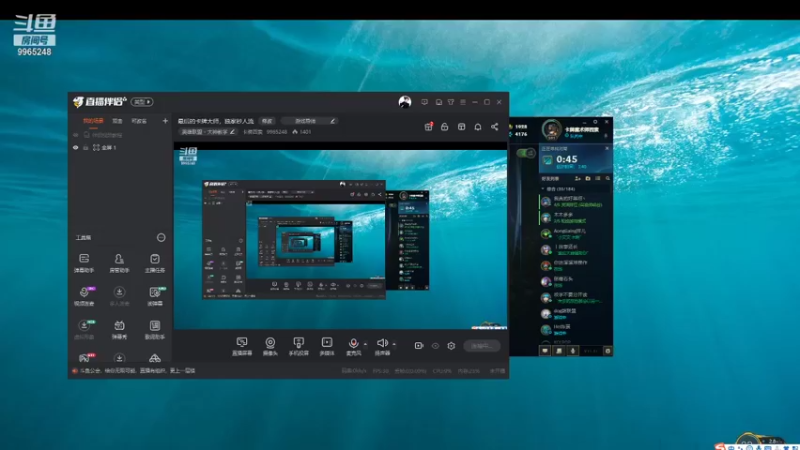Add a multimedia (多媒体) source
Screen dimensions: 800x450
click(x=327, y=346)
